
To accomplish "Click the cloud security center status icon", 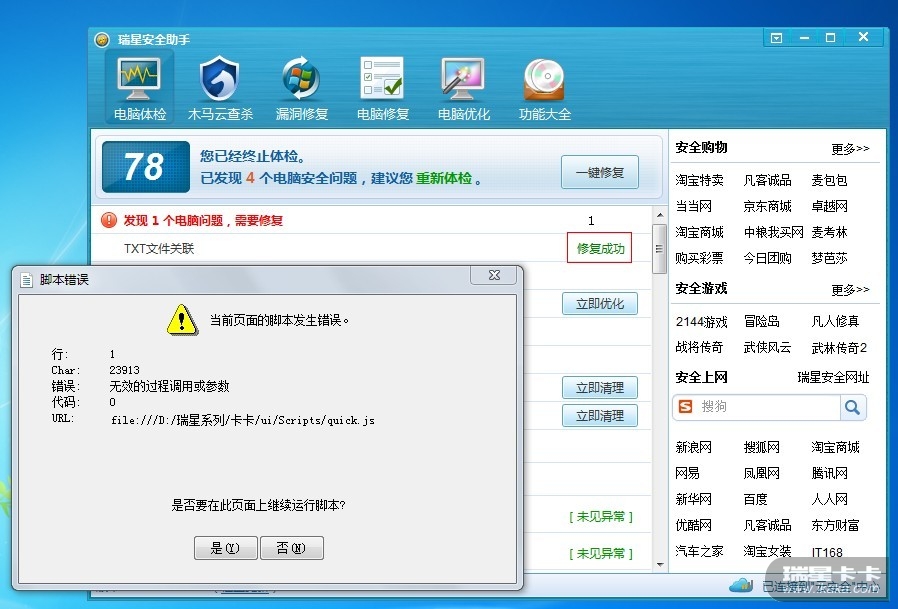I will pos(741,585).
